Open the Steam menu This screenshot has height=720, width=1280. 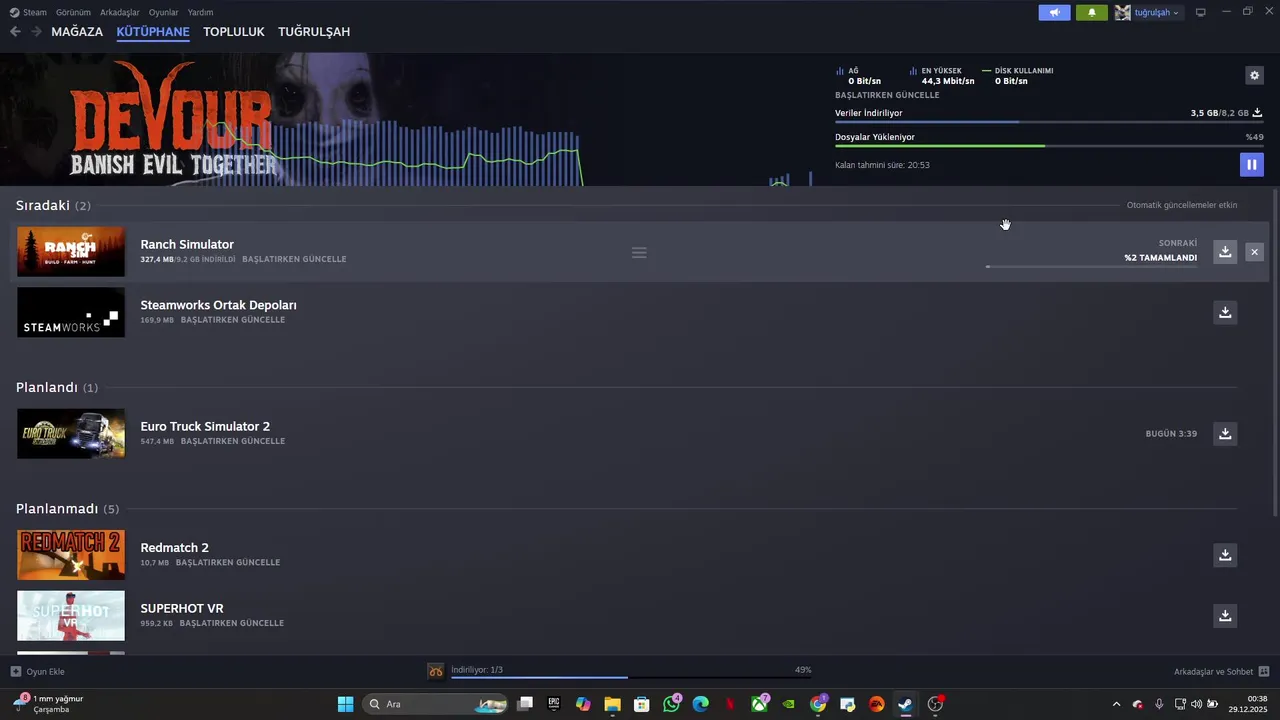point(28,12)
